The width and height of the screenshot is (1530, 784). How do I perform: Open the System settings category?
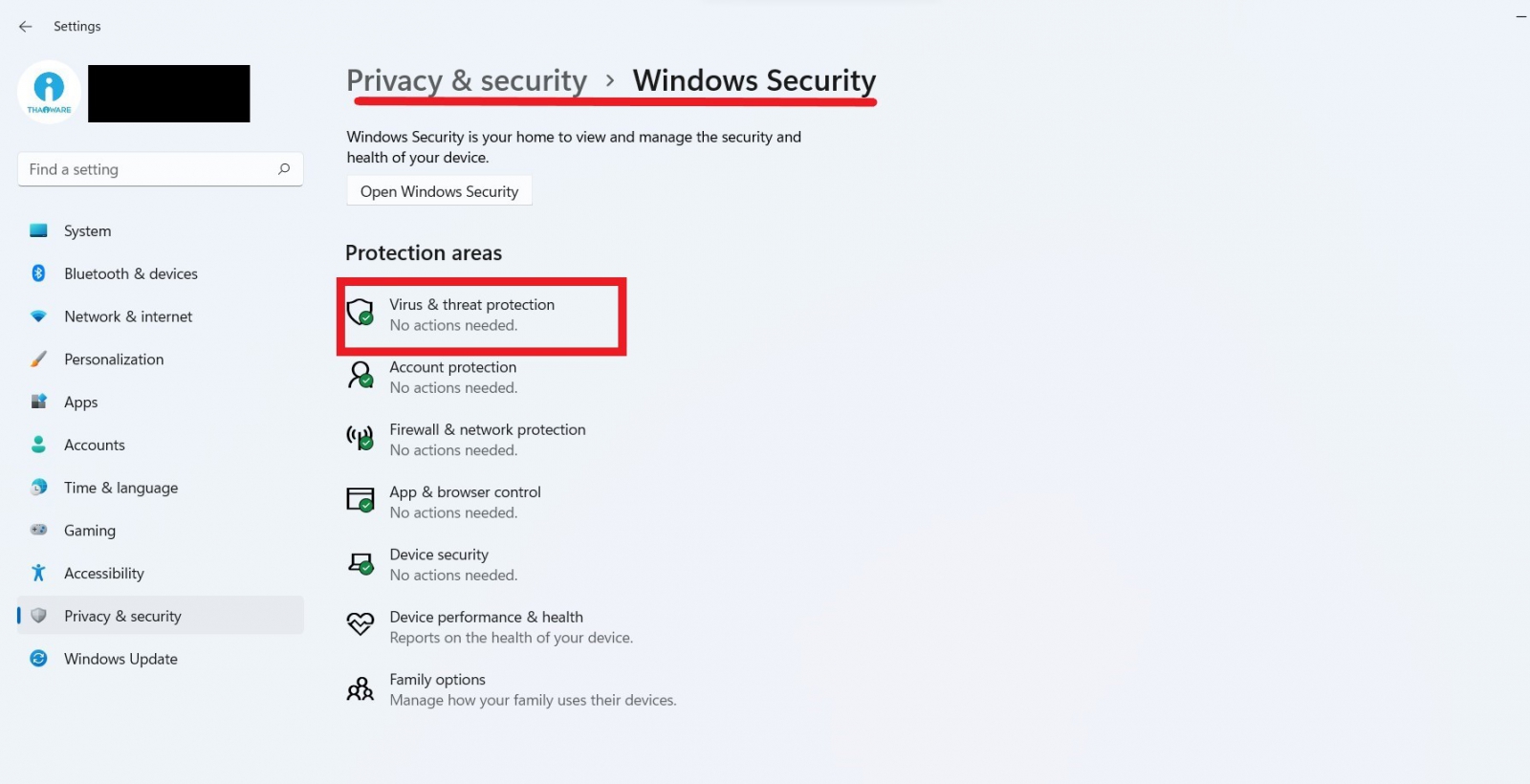tap(87, 231)
